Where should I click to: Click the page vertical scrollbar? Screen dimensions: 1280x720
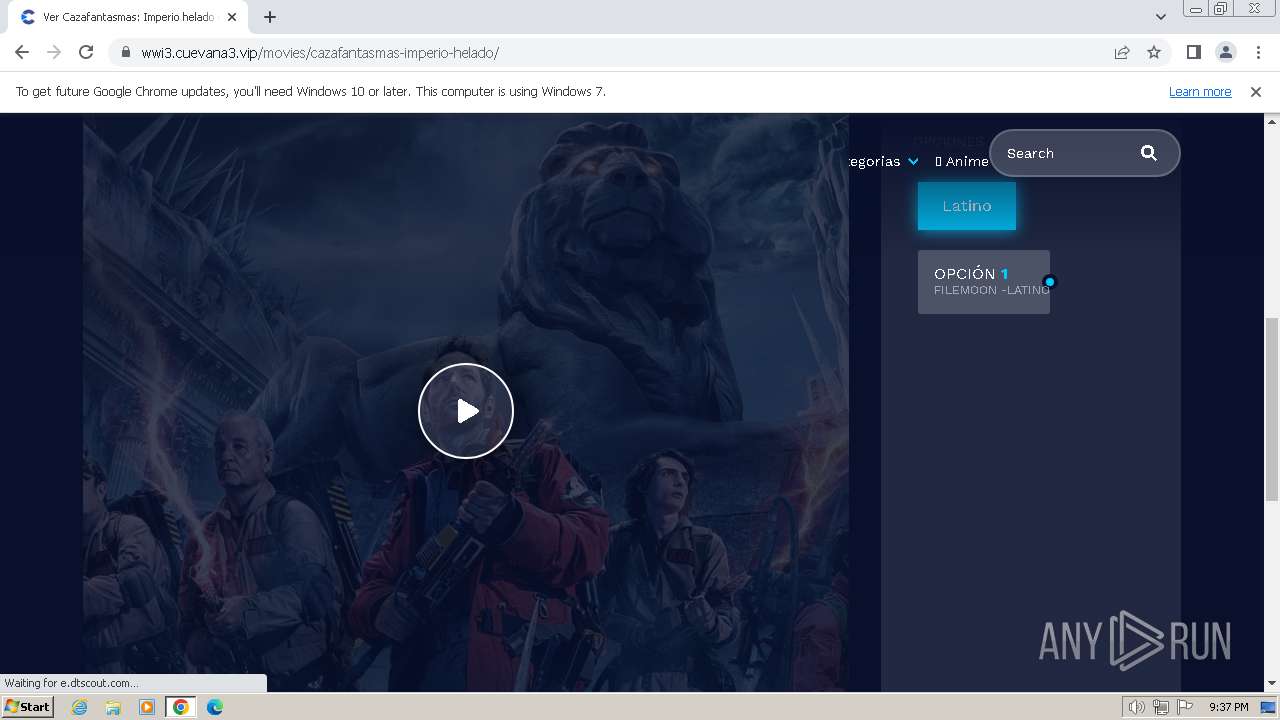pyautogui.click(x=1271, y=408)
